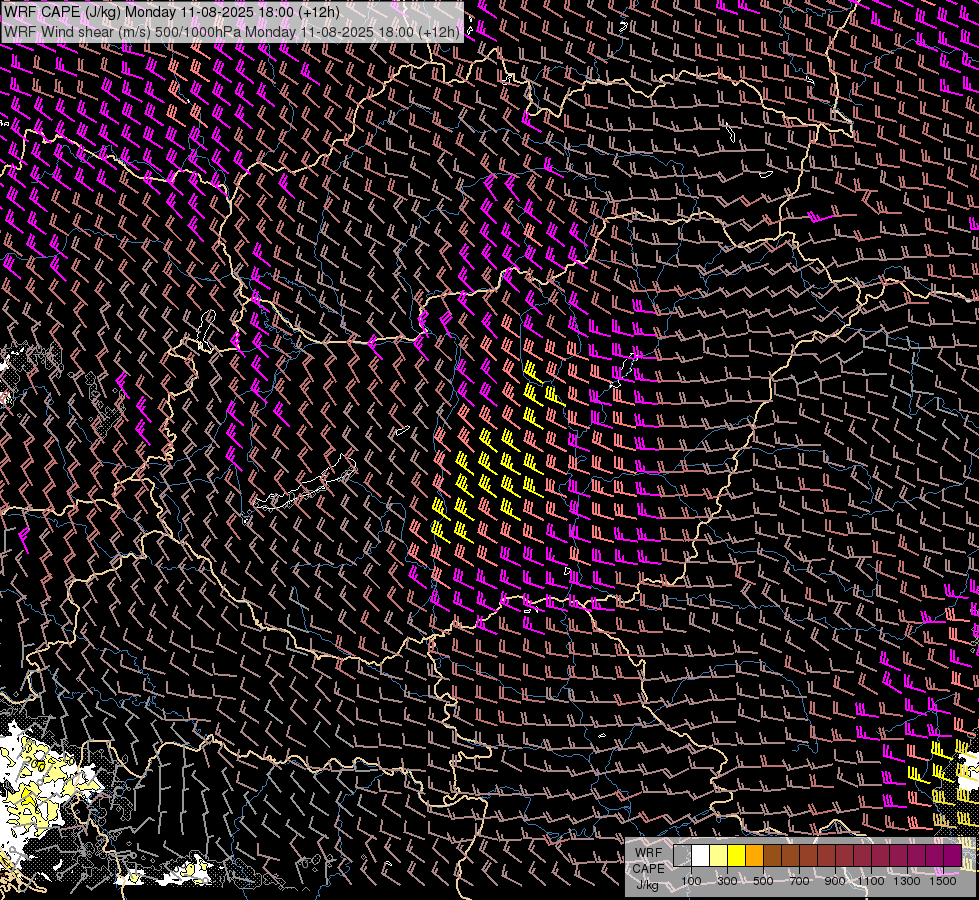Select the pale yellow legend swatch
979x900 pixels.
coord(719,855)
